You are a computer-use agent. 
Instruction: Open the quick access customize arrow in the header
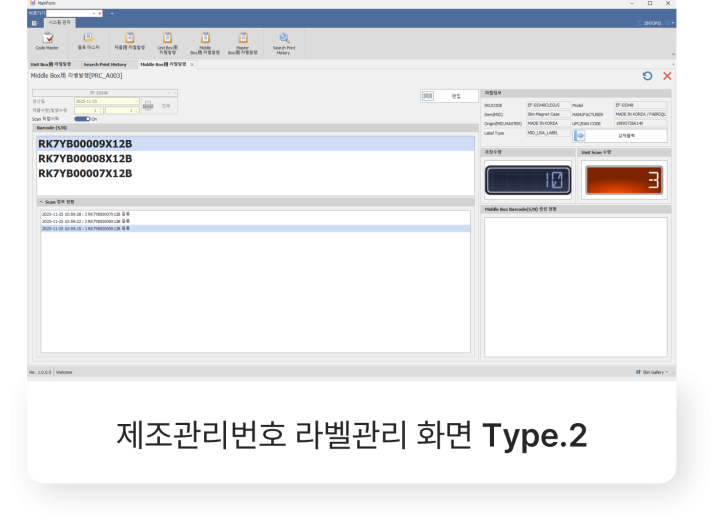click(x=112, y=13)
